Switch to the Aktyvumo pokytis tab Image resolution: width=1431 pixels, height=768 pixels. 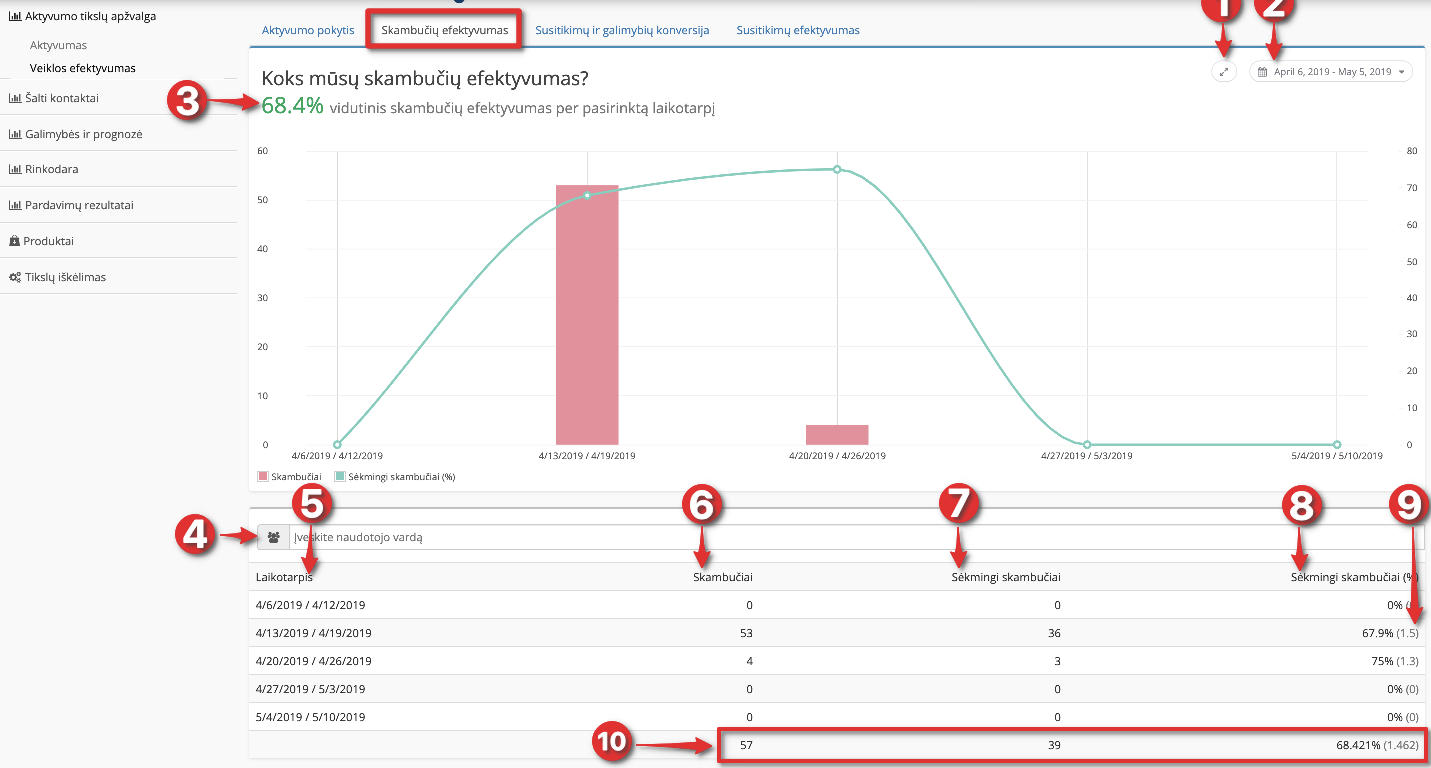[308, 30]
